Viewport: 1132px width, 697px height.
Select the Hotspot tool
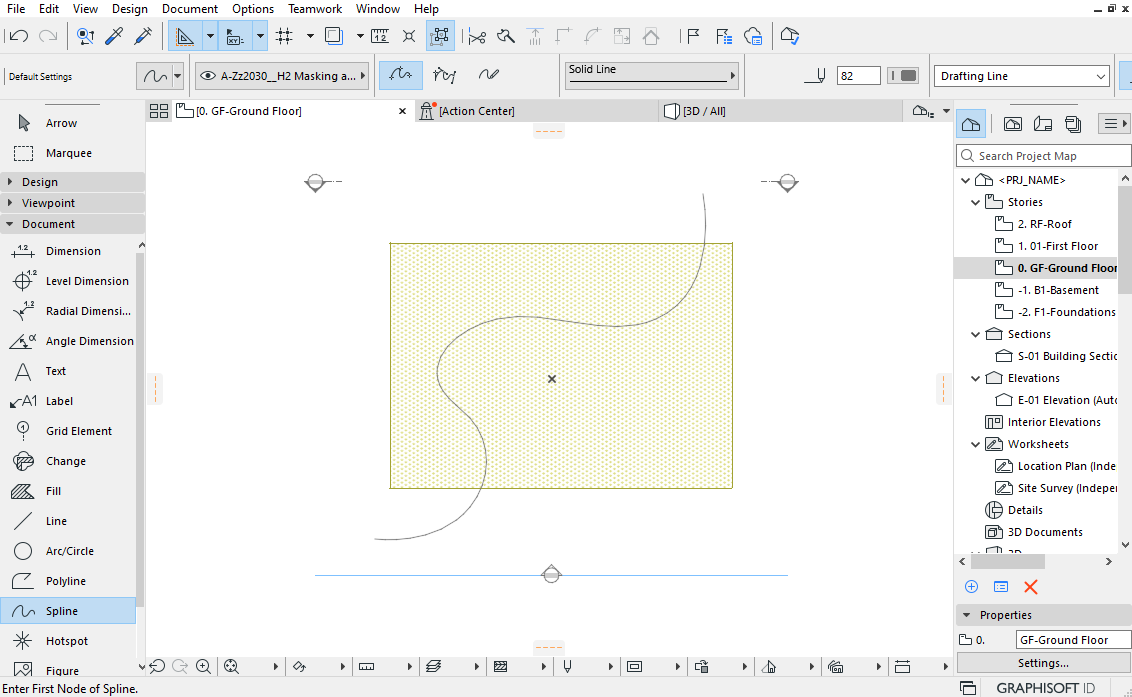coord(67,641)
